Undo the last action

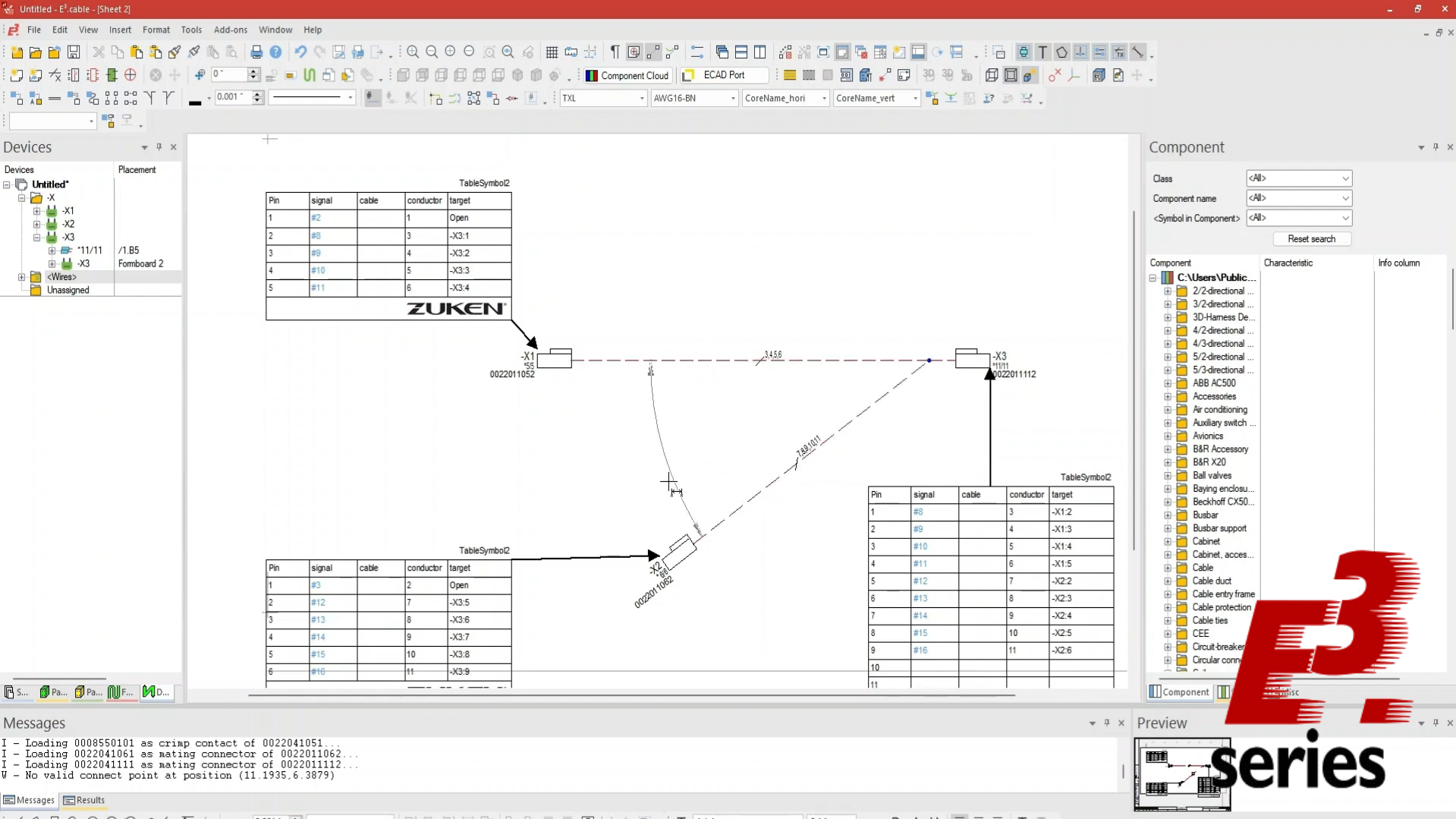point(300,52)
